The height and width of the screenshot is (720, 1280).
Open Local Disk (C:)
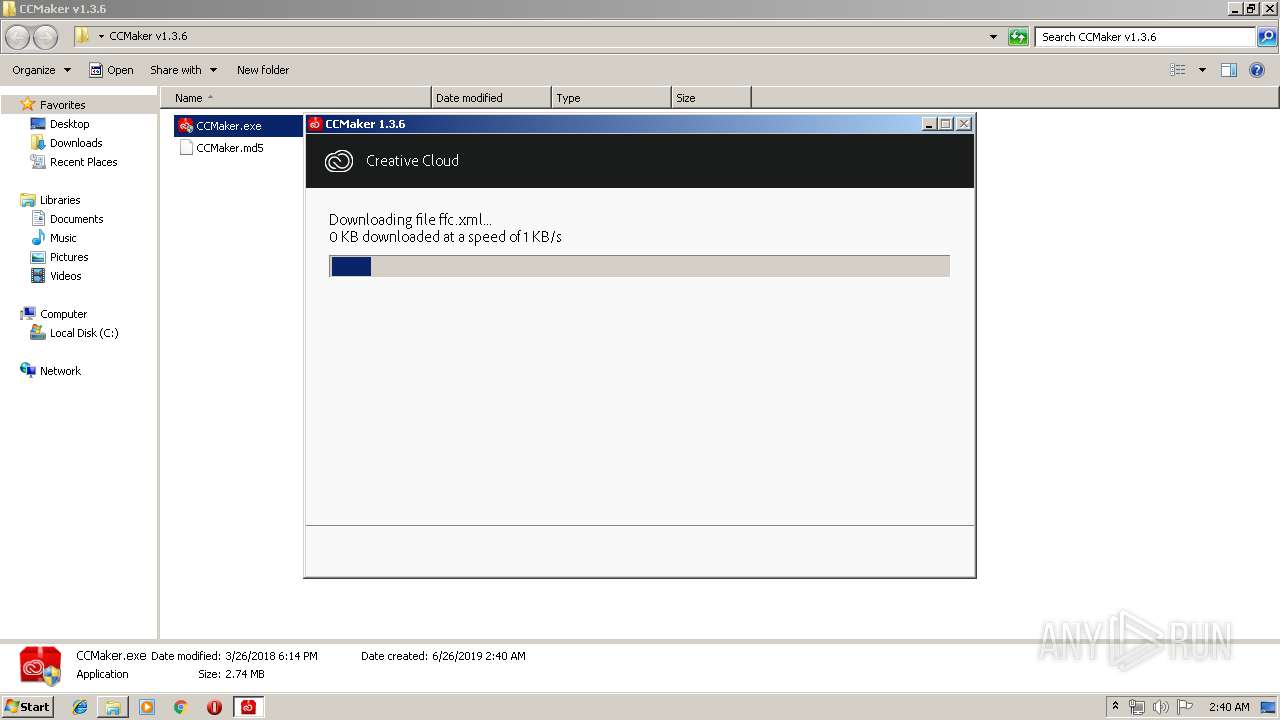[75, 333]
